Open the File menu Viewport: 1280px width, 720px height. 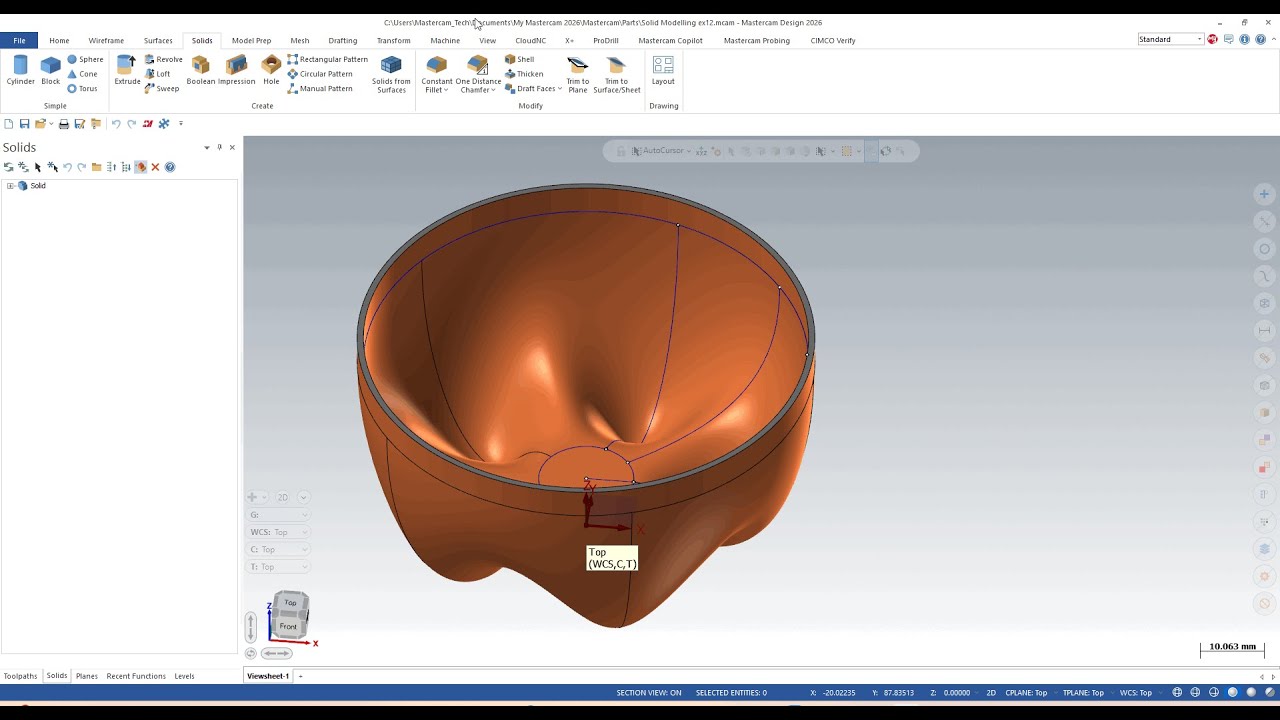tap(19, 41)
